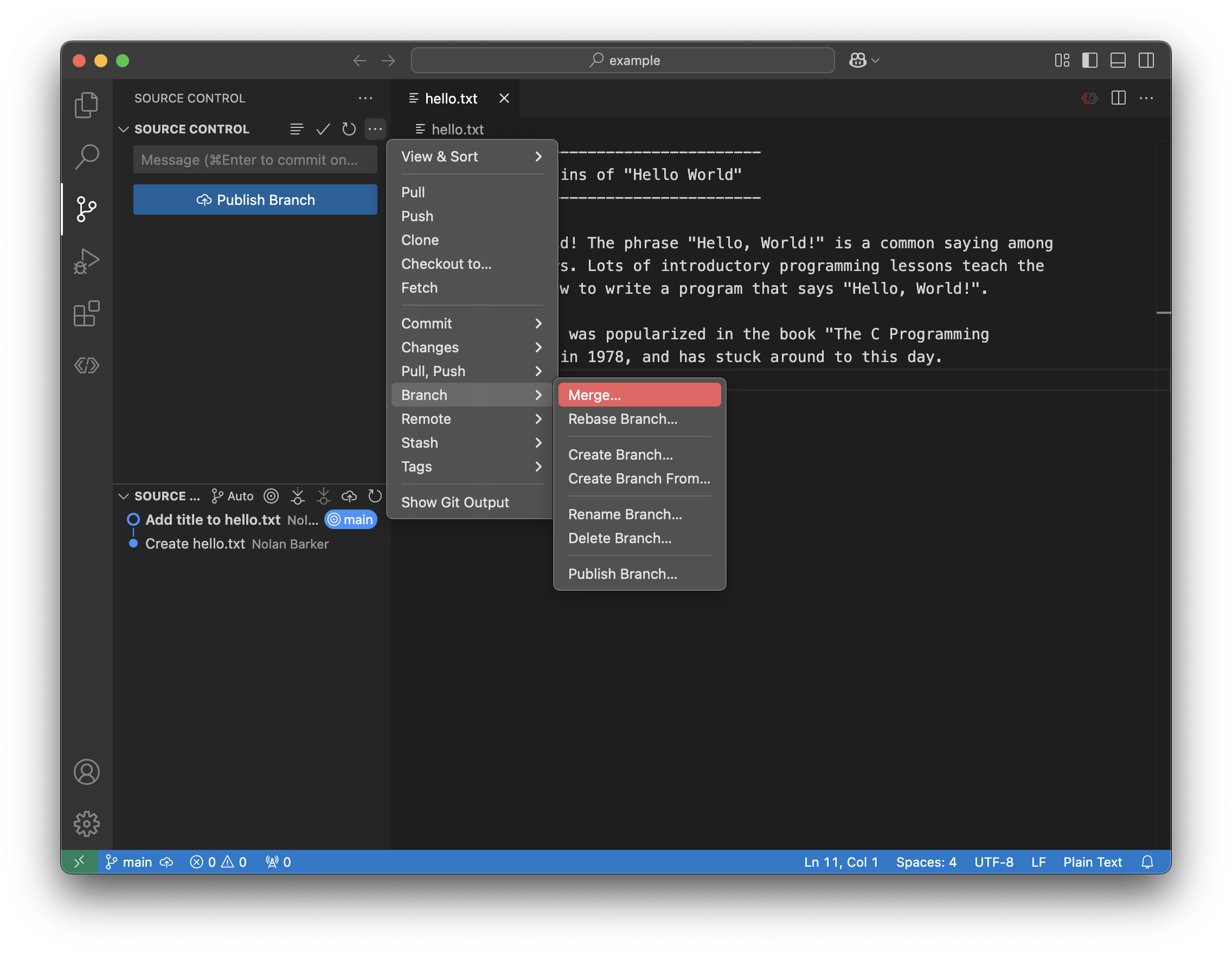Click the graph Pull icon
The height and width of the screenshot is (954, 1232).
point(323,495)
